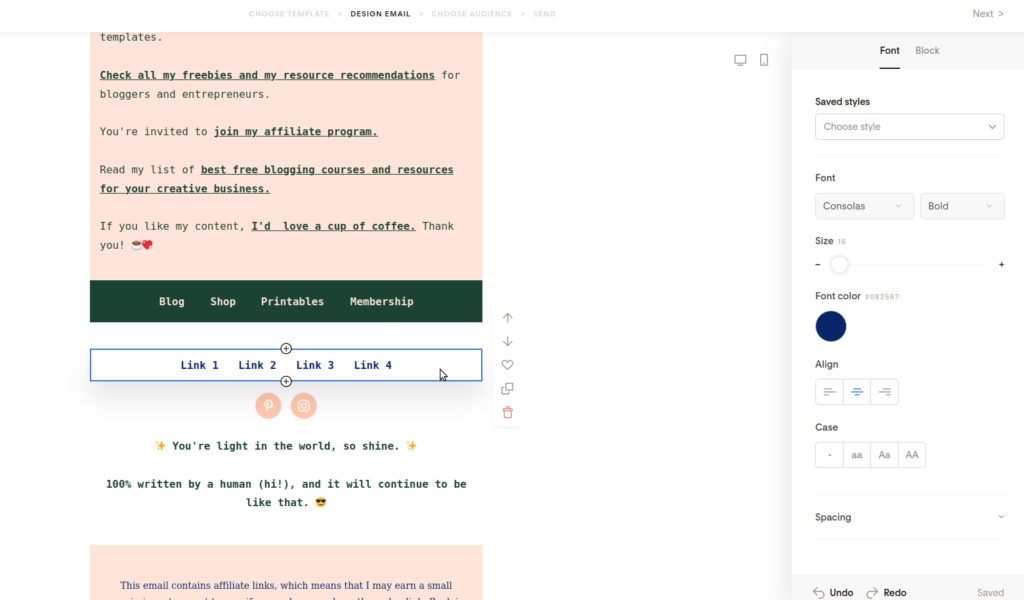Go to Design Email step

(x=380, y=14)
